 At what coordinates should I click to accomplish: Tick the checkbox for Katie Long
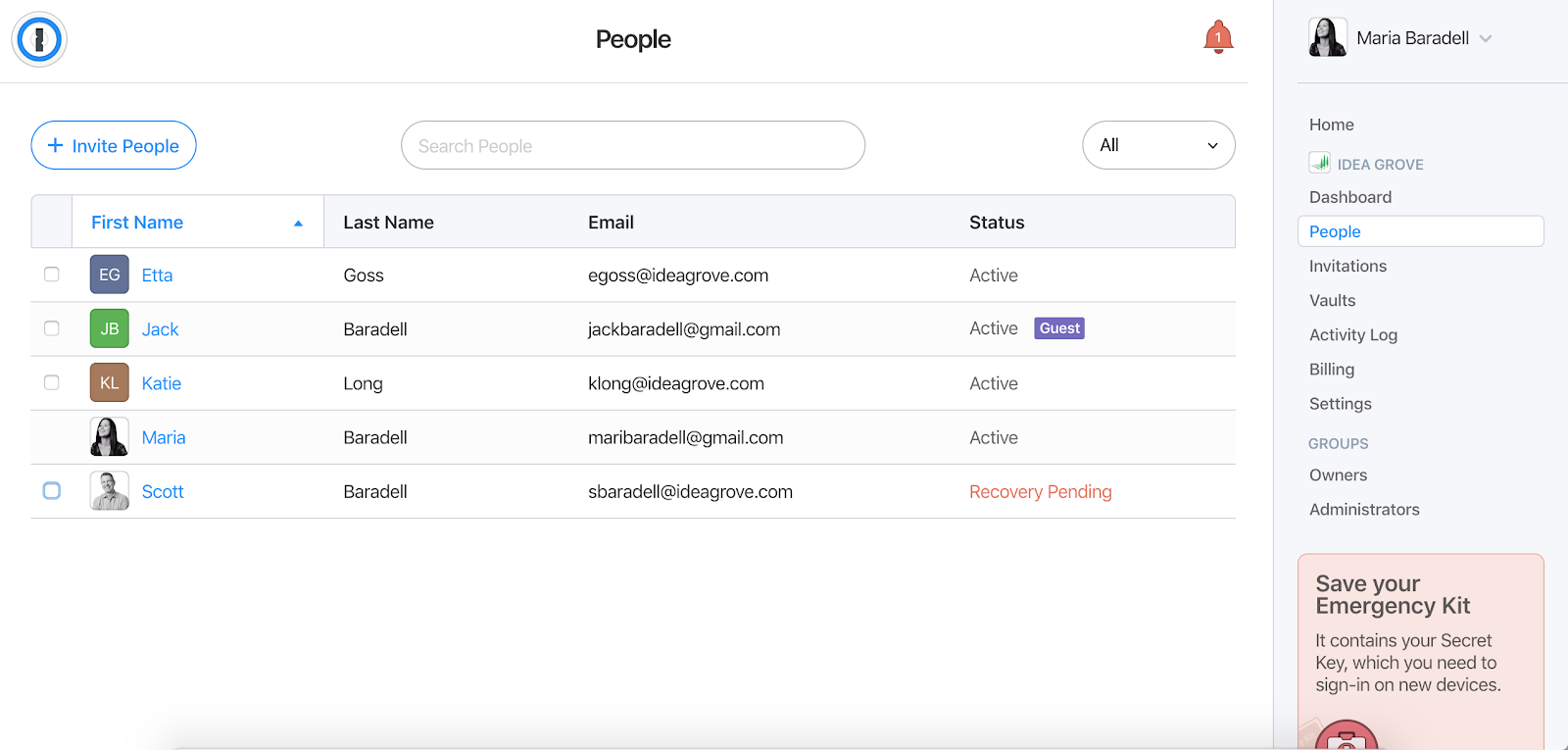pos(52,382)
